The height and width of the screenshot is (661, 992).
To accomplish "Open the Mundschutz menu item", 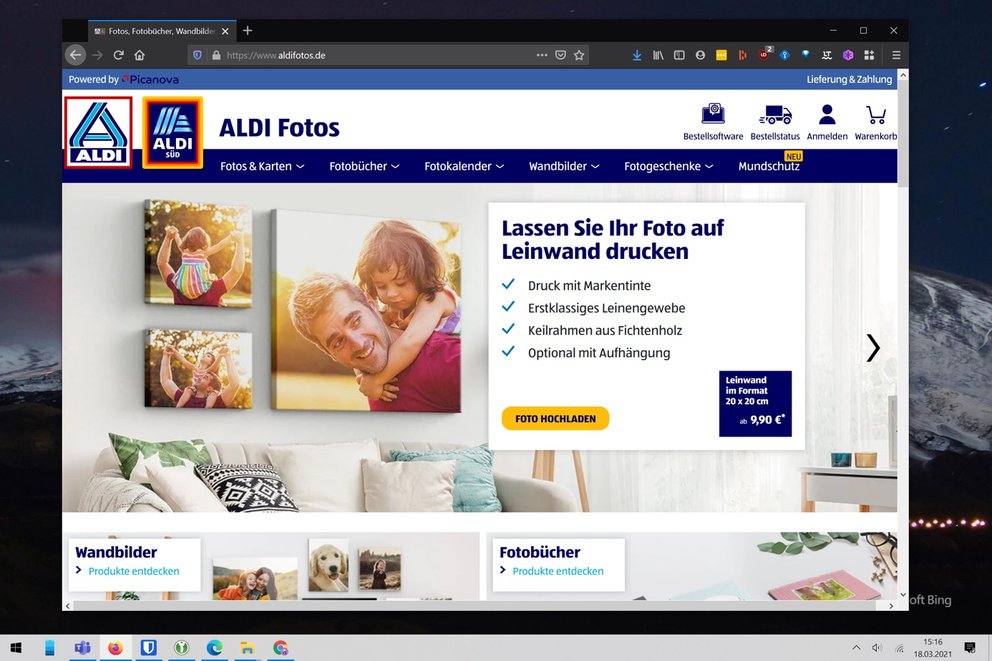I will pos(769,166).
